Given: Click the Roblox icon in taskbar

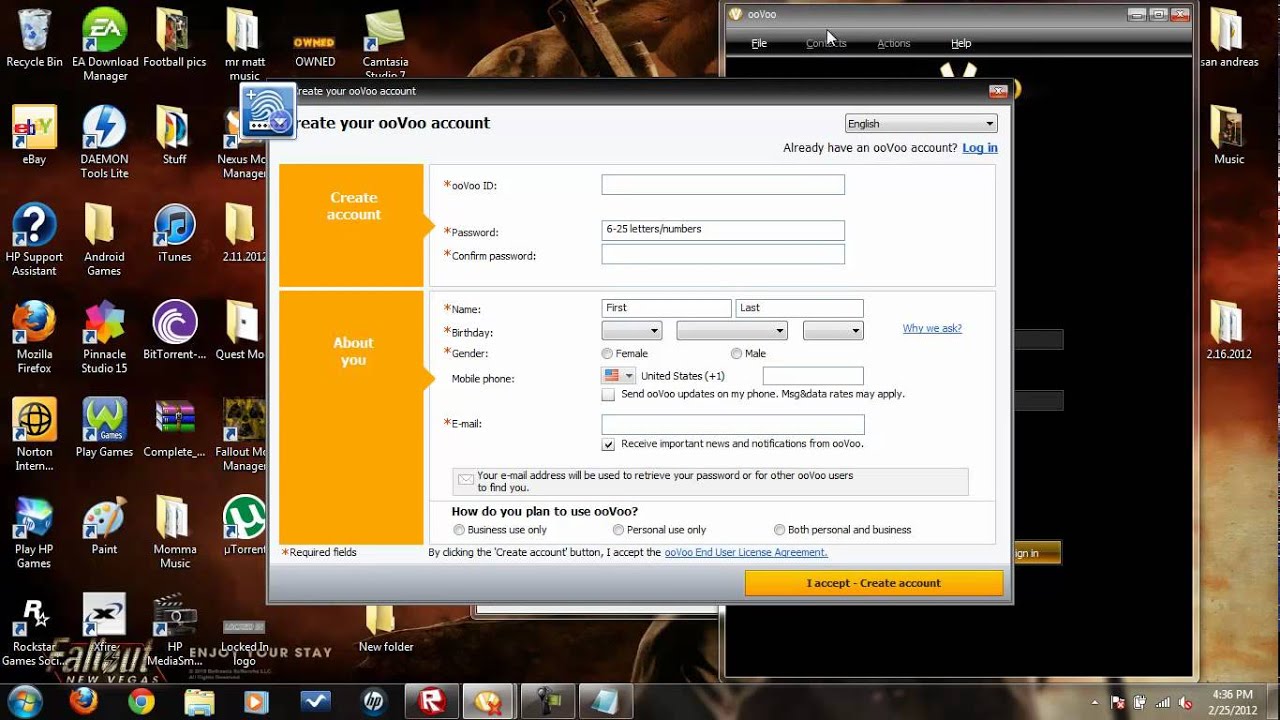Looking at the screenshot, I should tap(434, 701).
